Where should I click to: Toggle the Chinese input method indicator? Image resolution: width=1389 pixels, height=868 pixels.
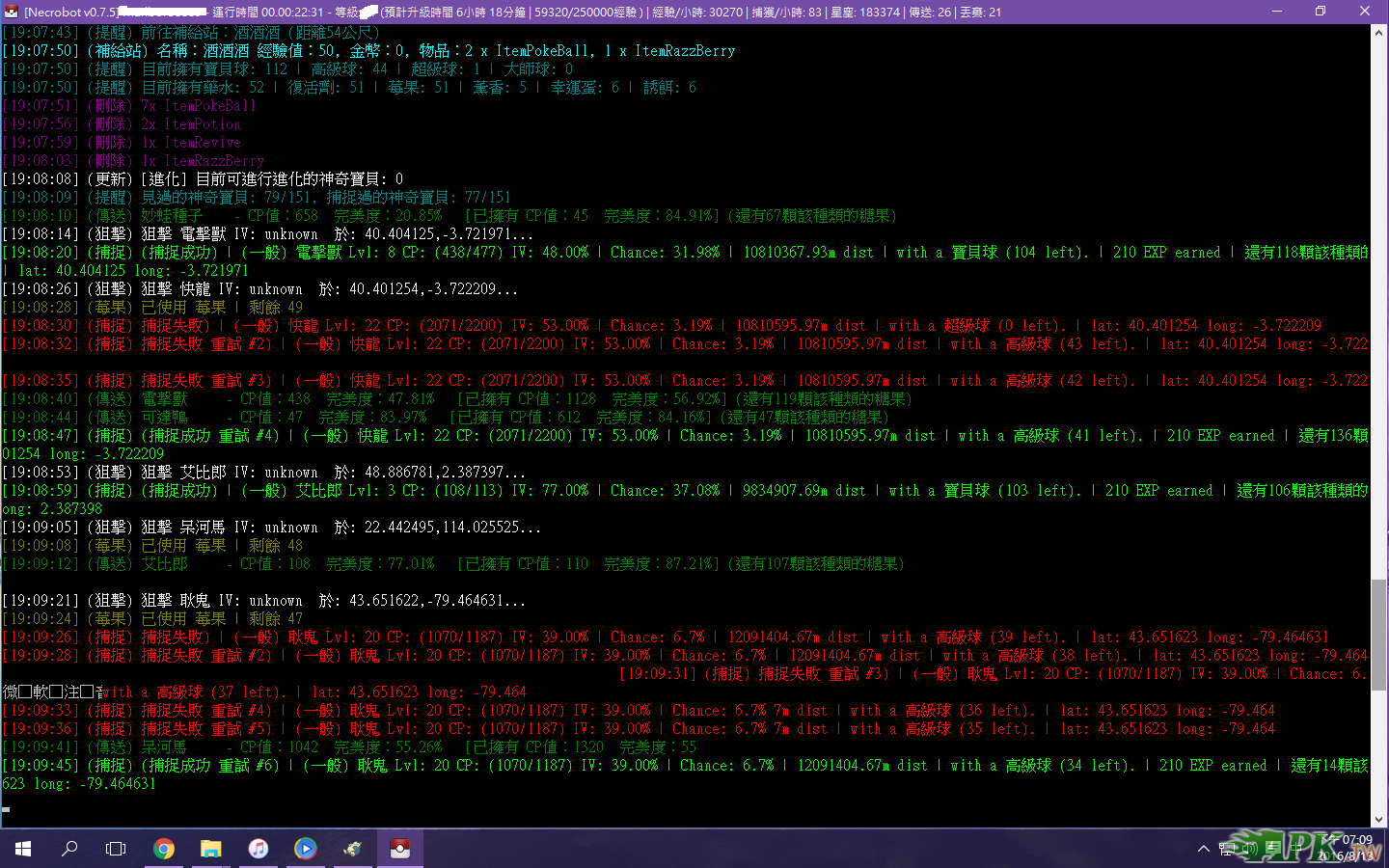pyautogui.click(x=1297, y=849)
